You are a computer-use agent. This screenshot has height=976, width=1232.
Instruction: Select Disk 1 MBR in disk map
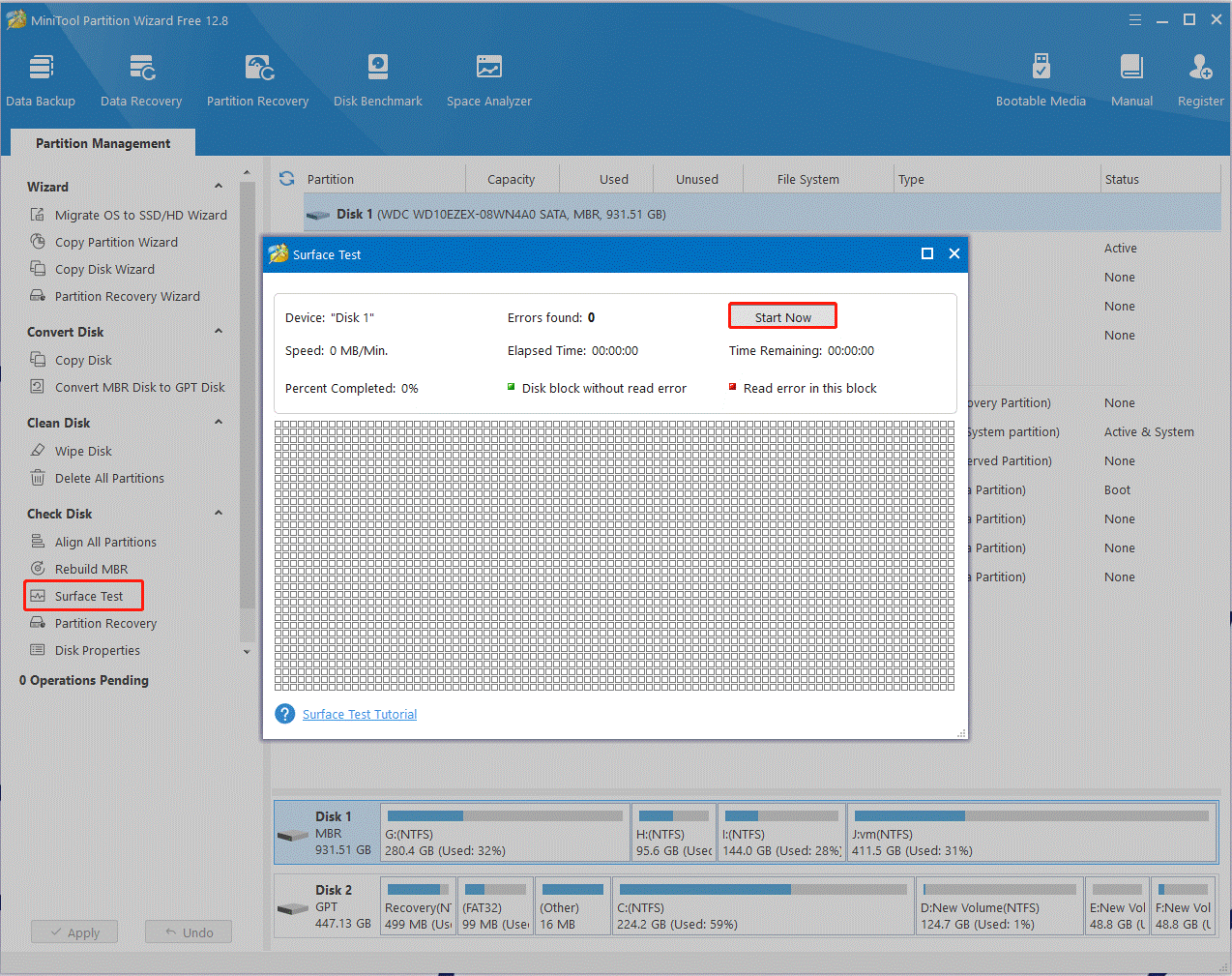pyautogui.click(x=327, y=833)
